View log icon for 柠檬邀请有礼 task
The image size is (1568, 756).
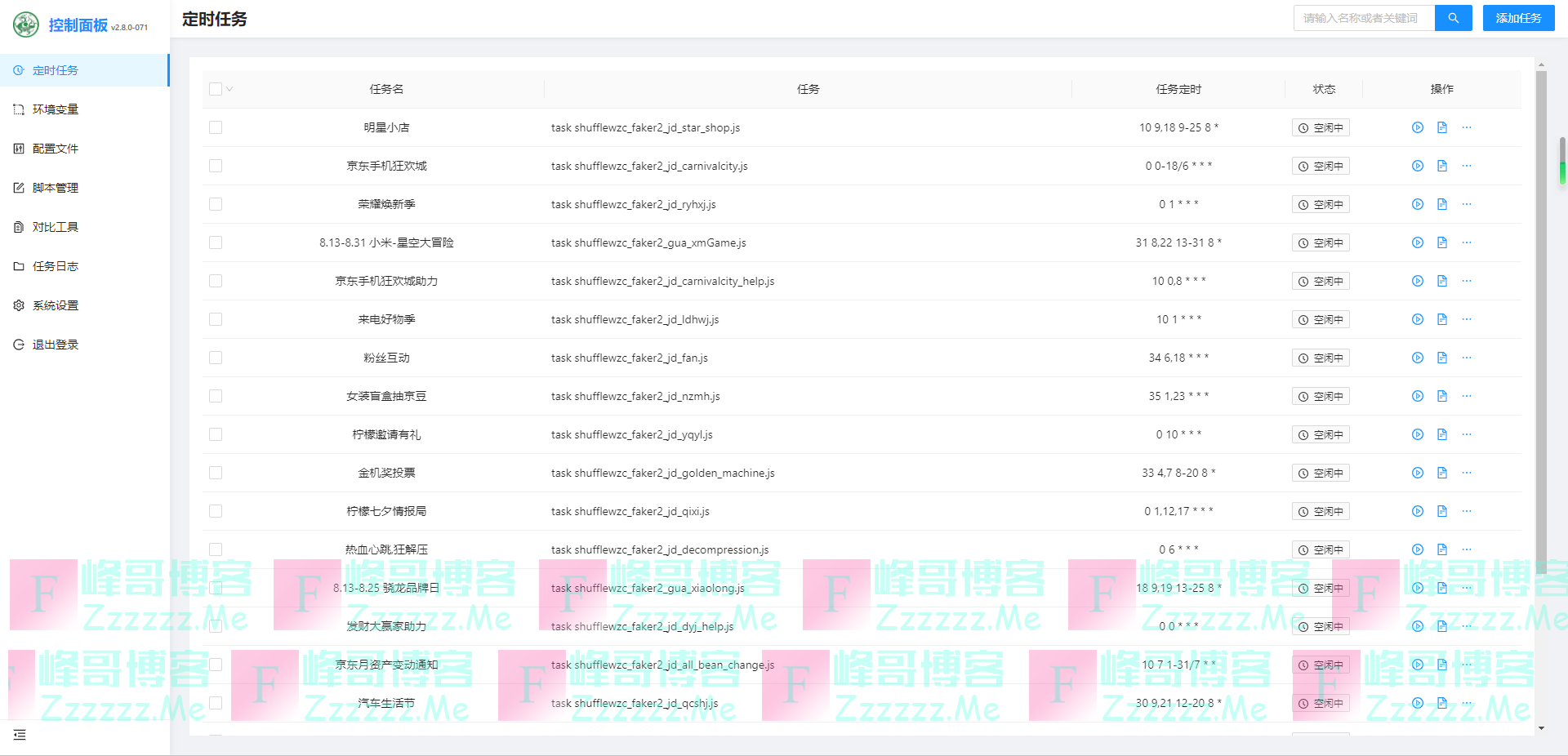(1442, 434)
